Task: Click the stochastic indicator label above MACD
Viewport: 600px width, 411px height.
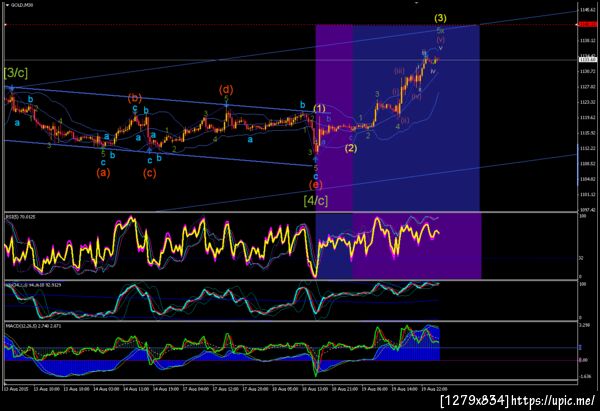Action: coord(33,285)
